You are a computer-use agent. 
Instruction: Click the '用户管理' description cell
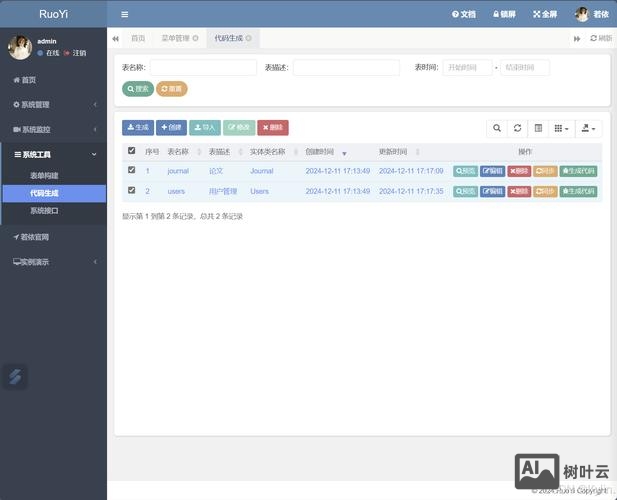[x=223, y=192]
